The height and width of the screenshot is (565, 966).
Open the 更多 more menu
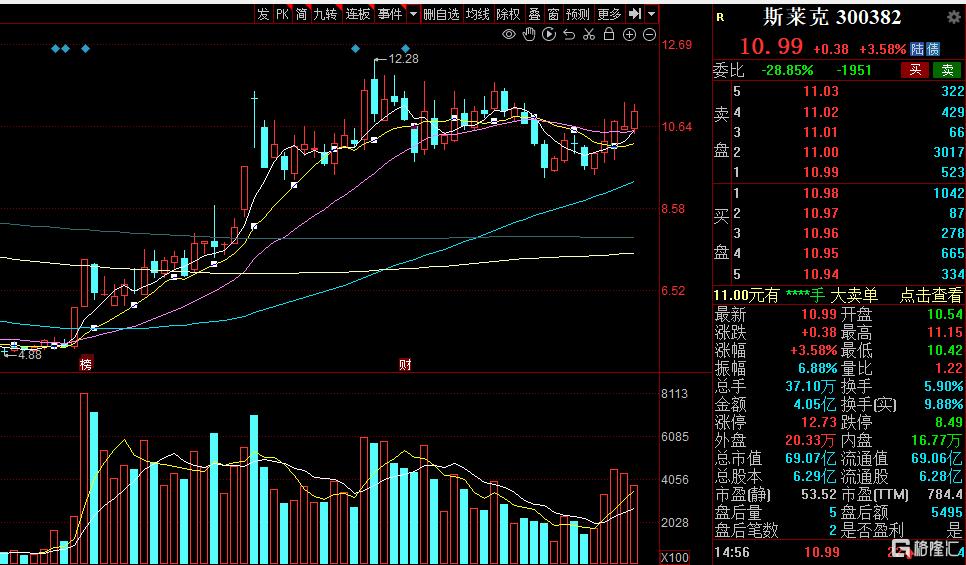(609, 14)
